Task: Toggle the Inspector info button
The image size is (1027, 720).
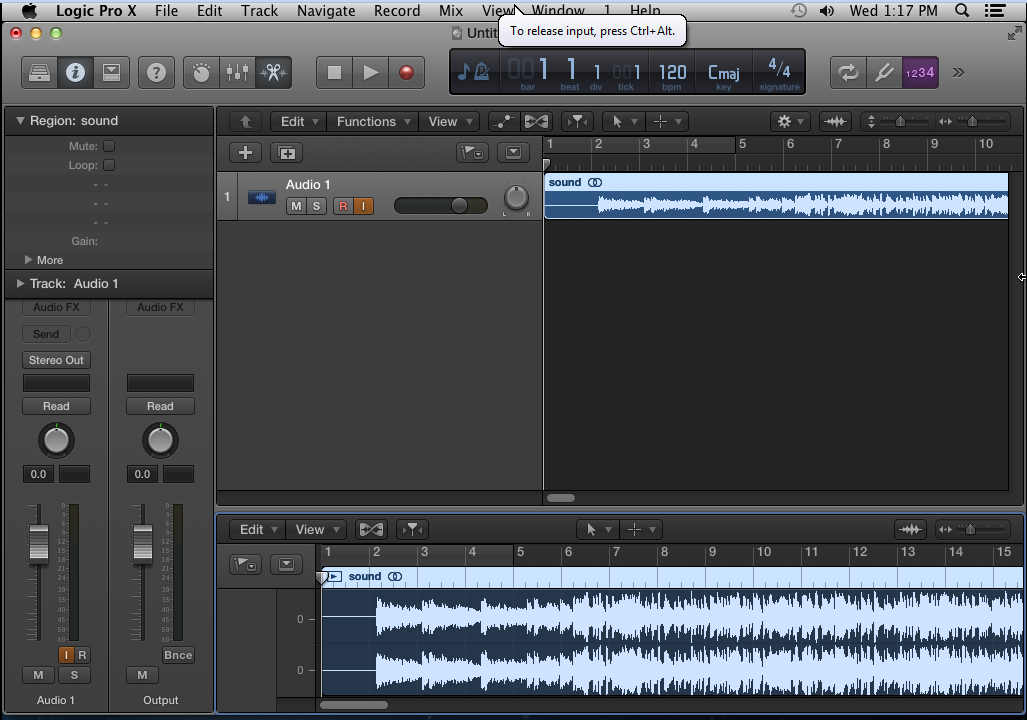Action: pyautogui.click(x=75, y=72)
